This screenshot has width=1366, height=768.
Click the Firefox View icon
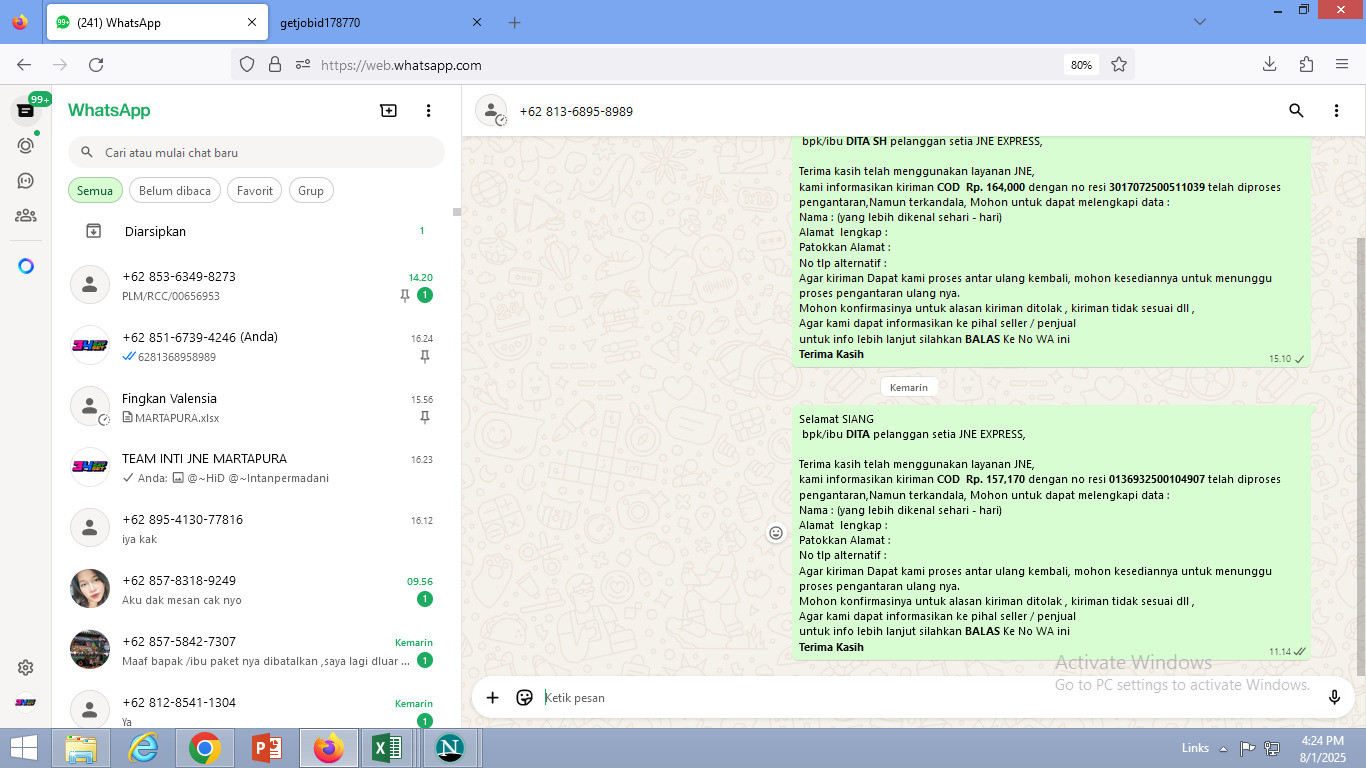click(20, 22)
